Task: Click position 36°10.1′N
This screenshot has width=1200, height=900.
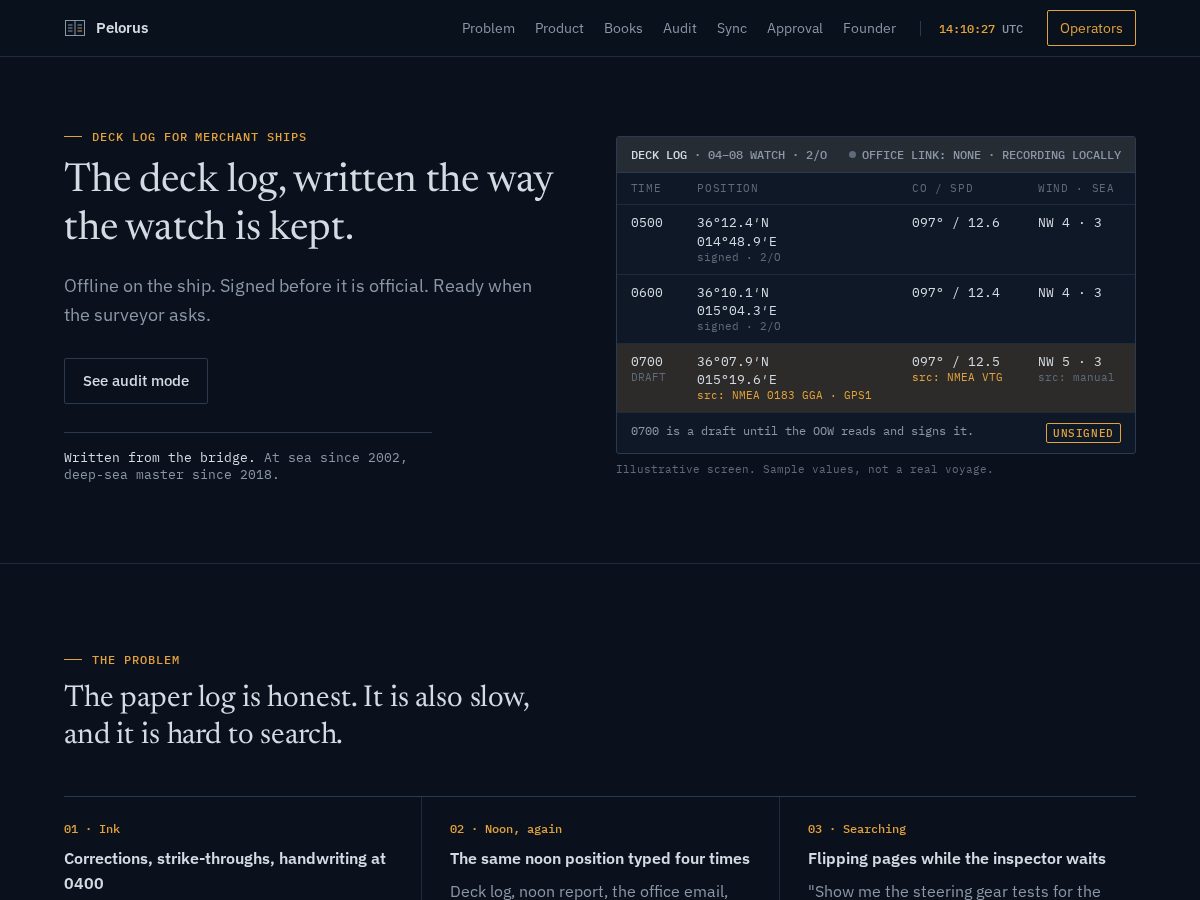Action: pyautogui.click(x=733, y=292)
